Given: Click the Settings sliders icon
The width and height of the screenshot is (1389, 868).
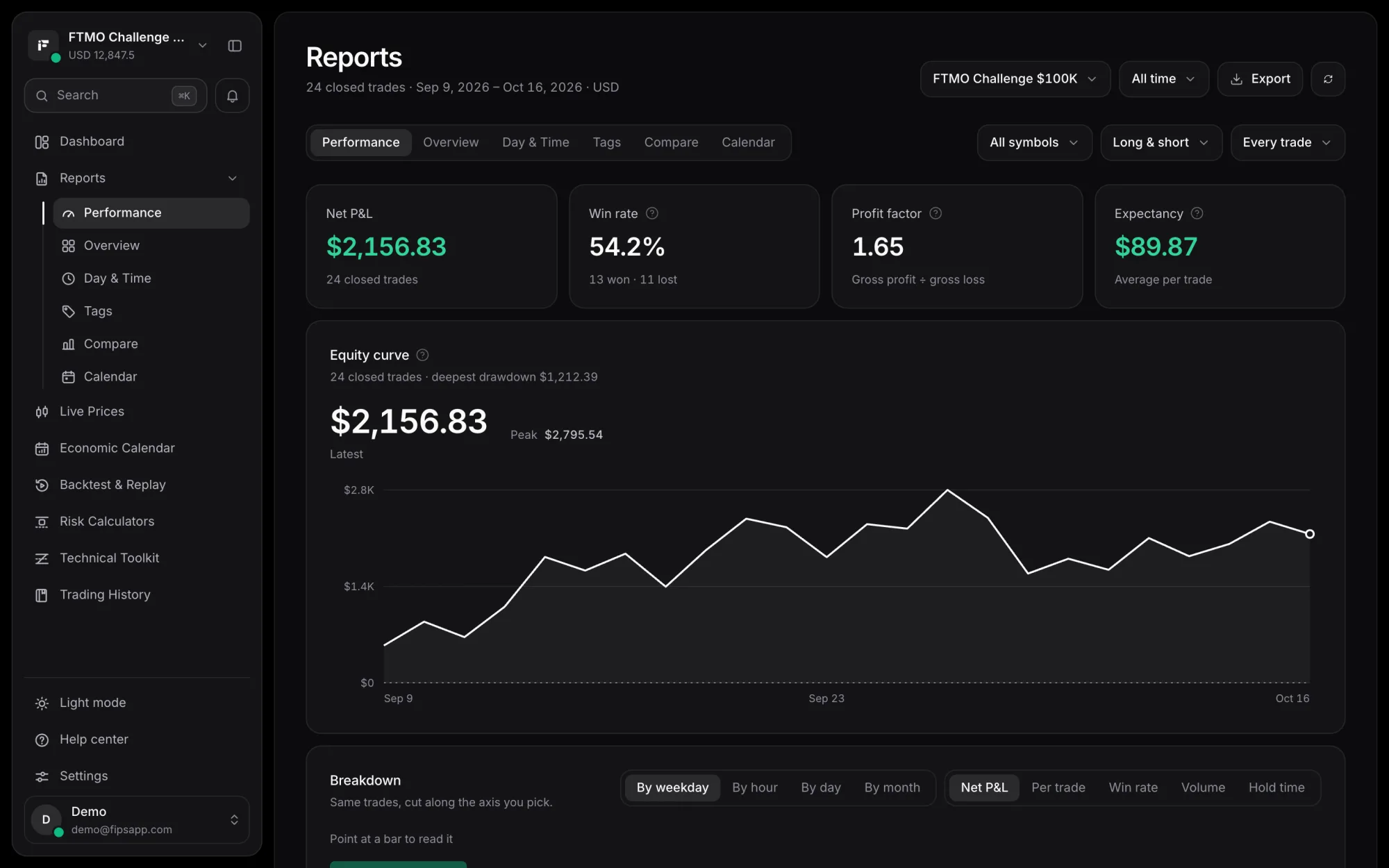Looking at the screenshot, I should pos(42,776).
